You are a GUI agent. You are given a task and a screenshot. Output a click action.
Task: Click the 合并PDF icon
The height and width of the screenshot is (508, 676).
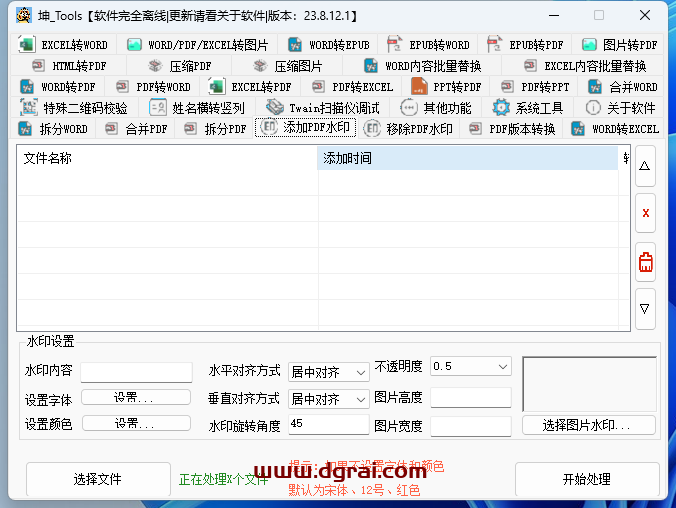coord(111,129)
